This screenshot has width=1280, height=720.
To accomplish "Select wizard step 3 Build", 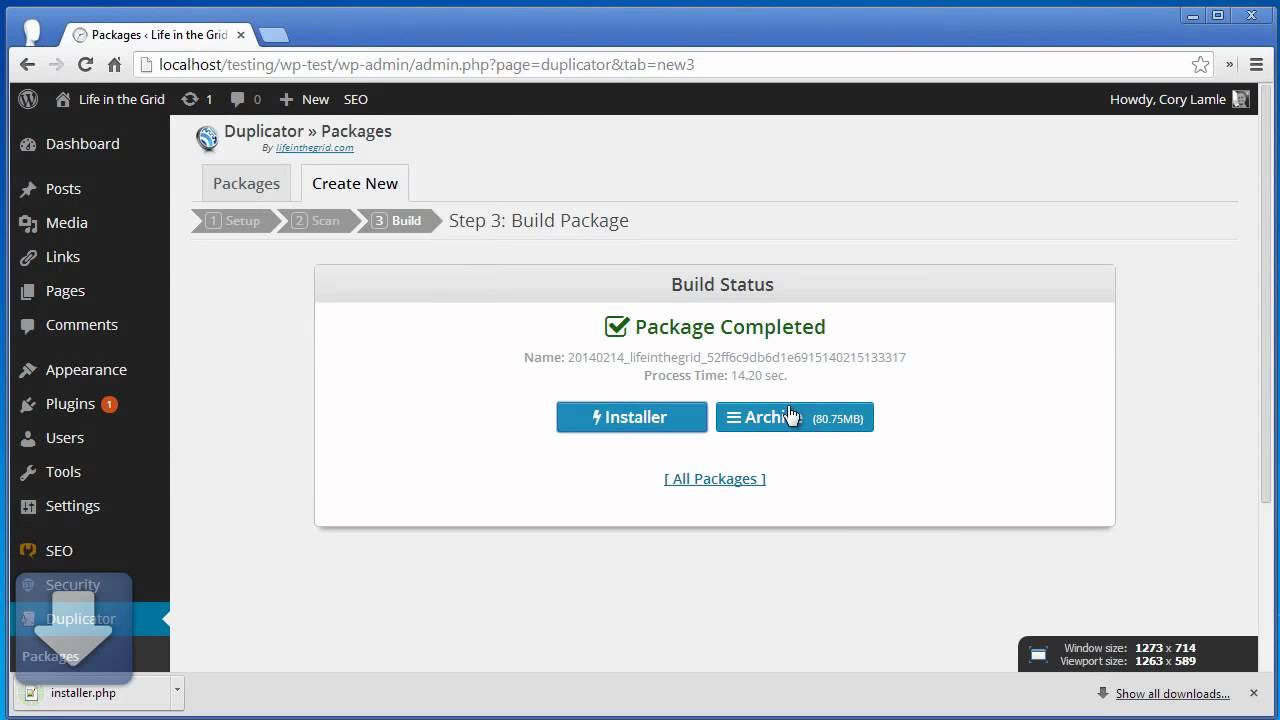I will coord(398,221).
